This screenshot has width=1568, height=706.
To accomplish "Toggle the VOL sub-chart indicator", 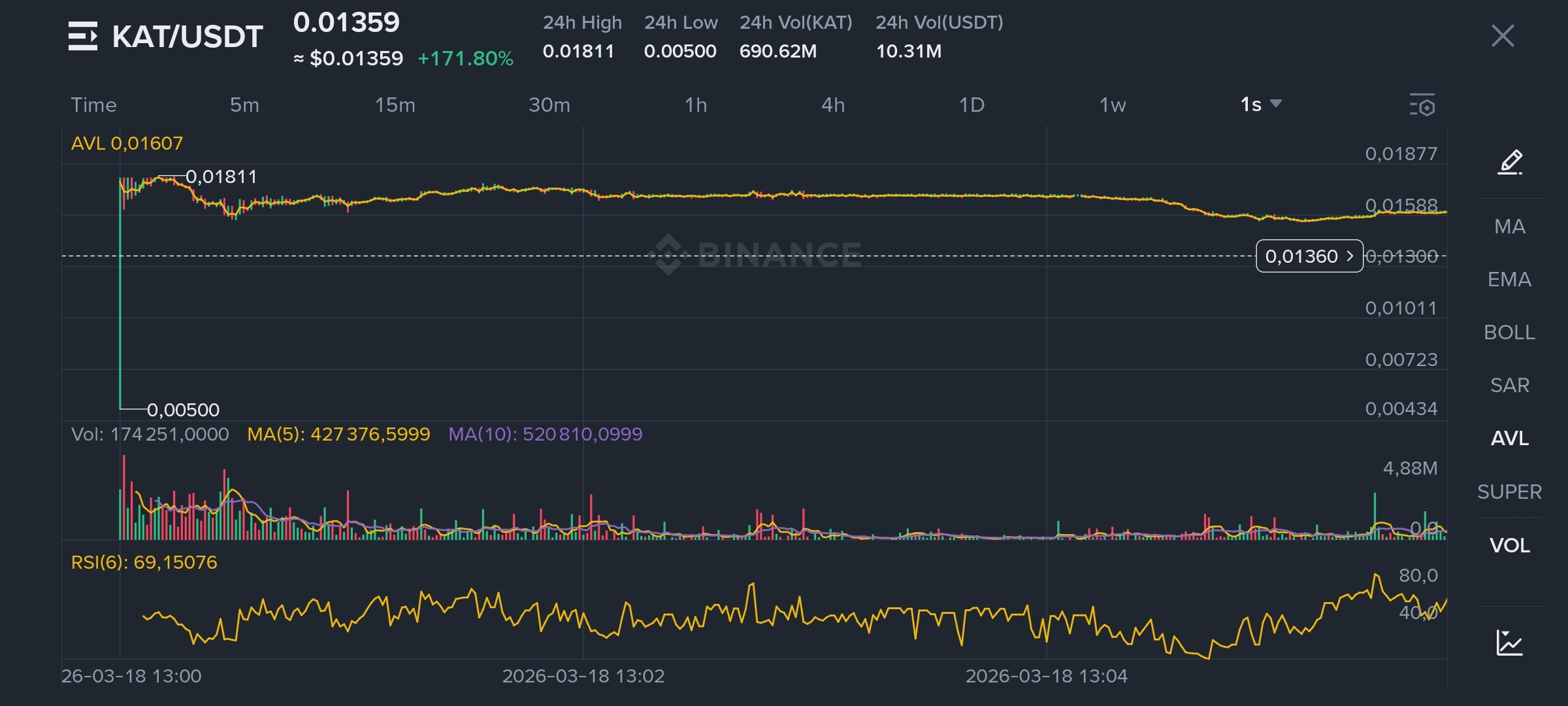I will coord(1509,545).
